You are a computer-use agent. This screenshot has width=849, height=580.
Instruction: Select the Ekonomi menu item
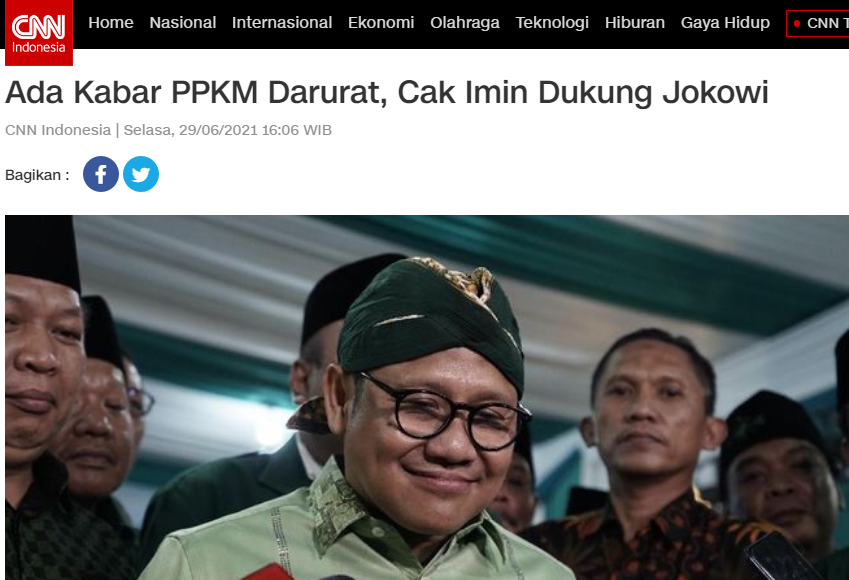pyautogui.click(x=381, y=23)
